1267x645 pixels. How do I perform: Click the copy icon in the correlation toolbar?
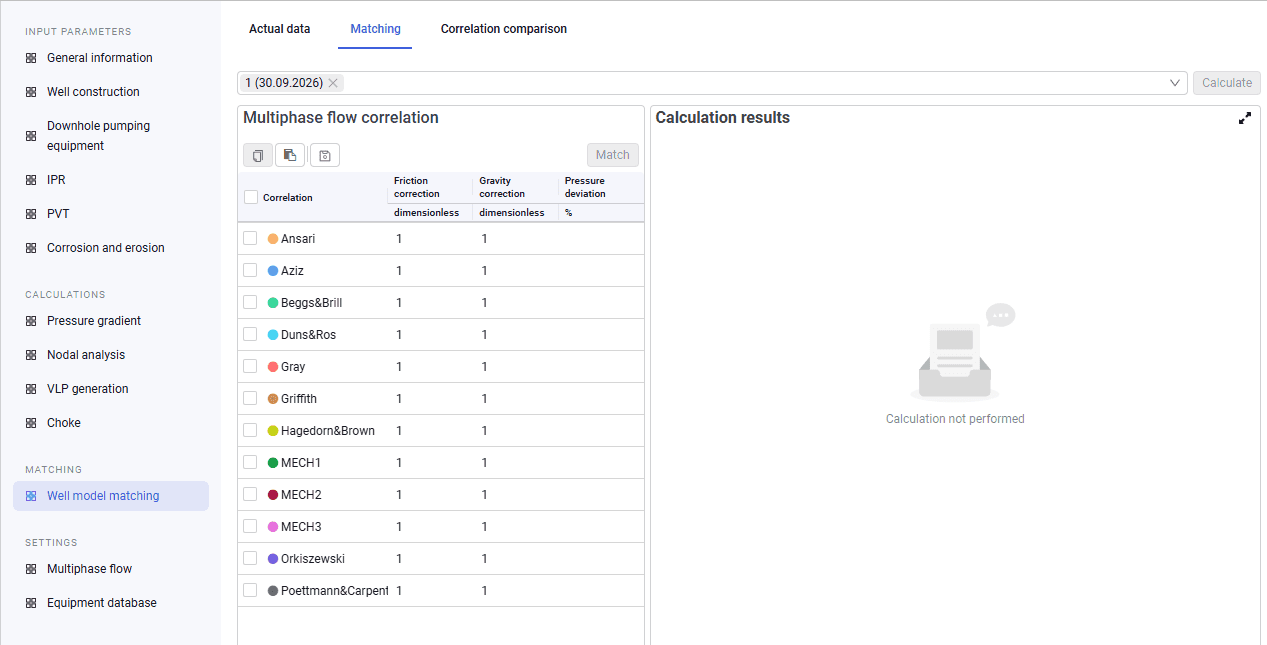pyautogui.click(x=258, y=155)
